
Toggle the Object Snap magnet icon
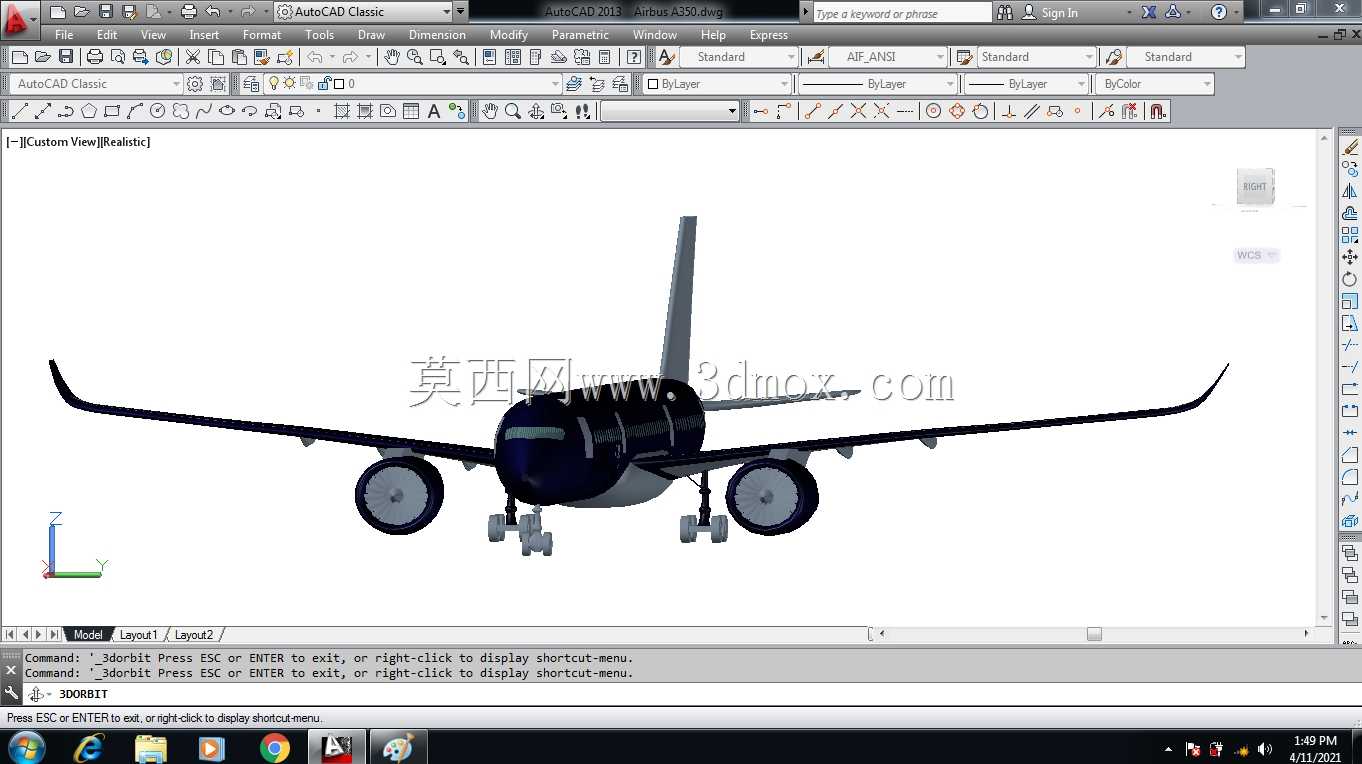[1158, 111]
